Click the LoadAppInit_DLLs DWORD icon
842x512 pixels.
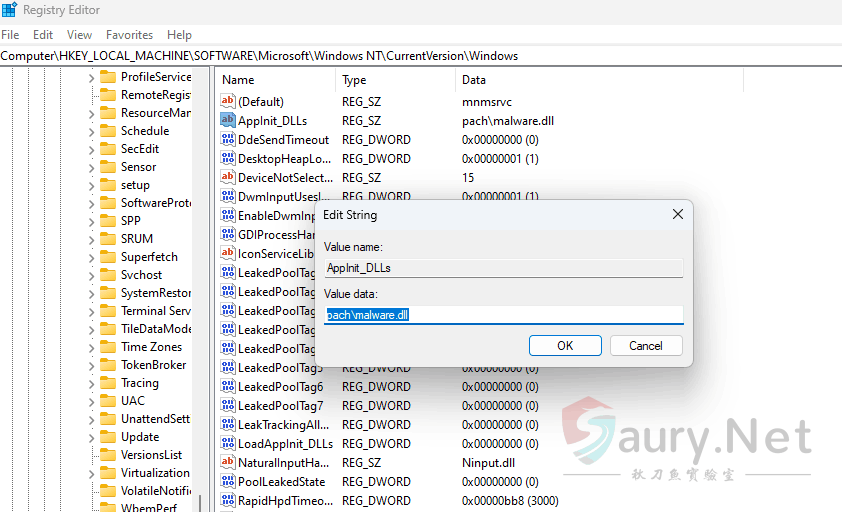click(227, 443)
